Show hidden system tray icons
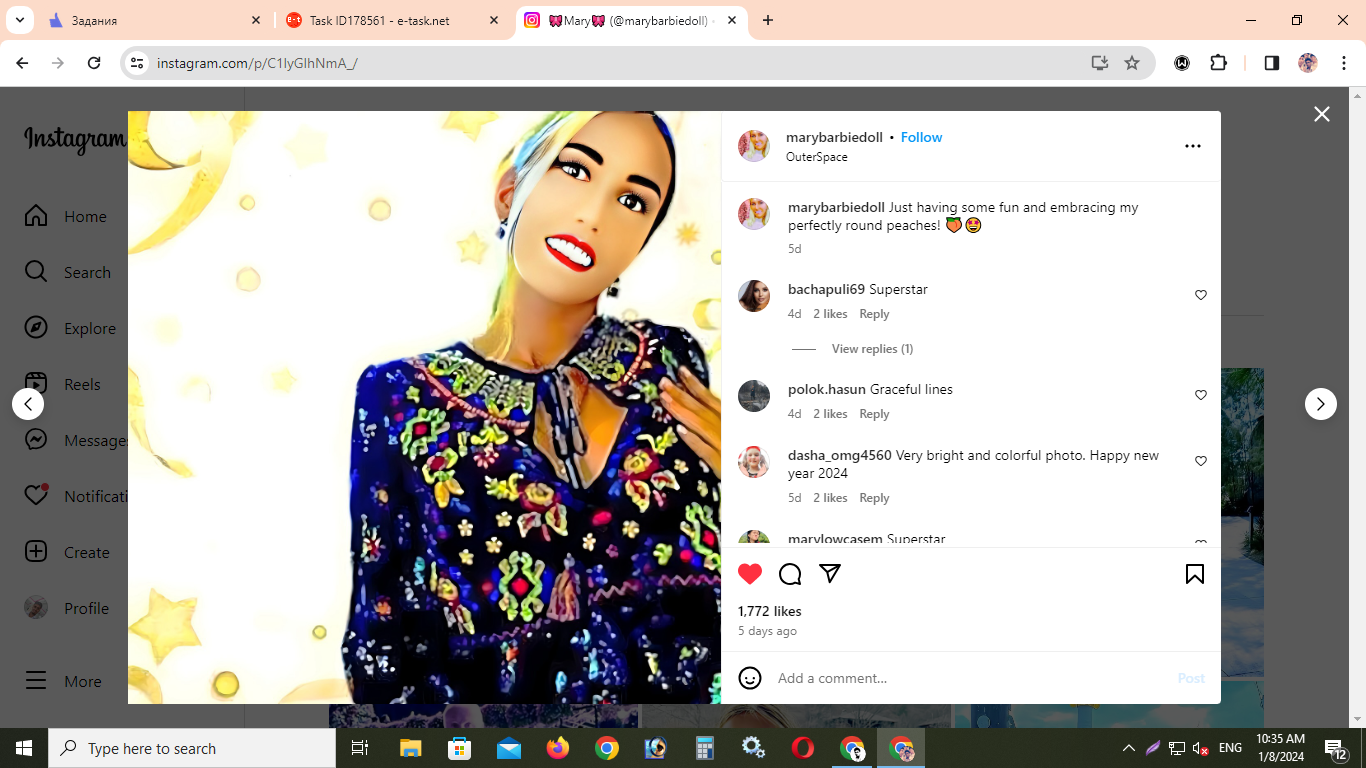1366x768 pixels. (1129, 748)
